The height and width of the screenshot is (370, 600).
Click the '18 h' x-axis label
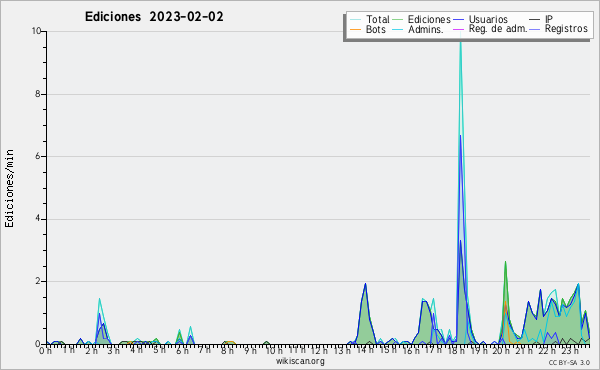point(456,351)
